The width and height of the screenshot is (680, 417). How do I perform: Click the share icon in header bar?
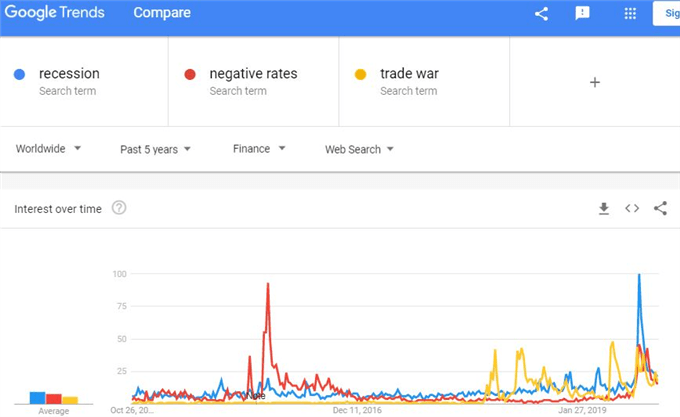coord(541,13)
